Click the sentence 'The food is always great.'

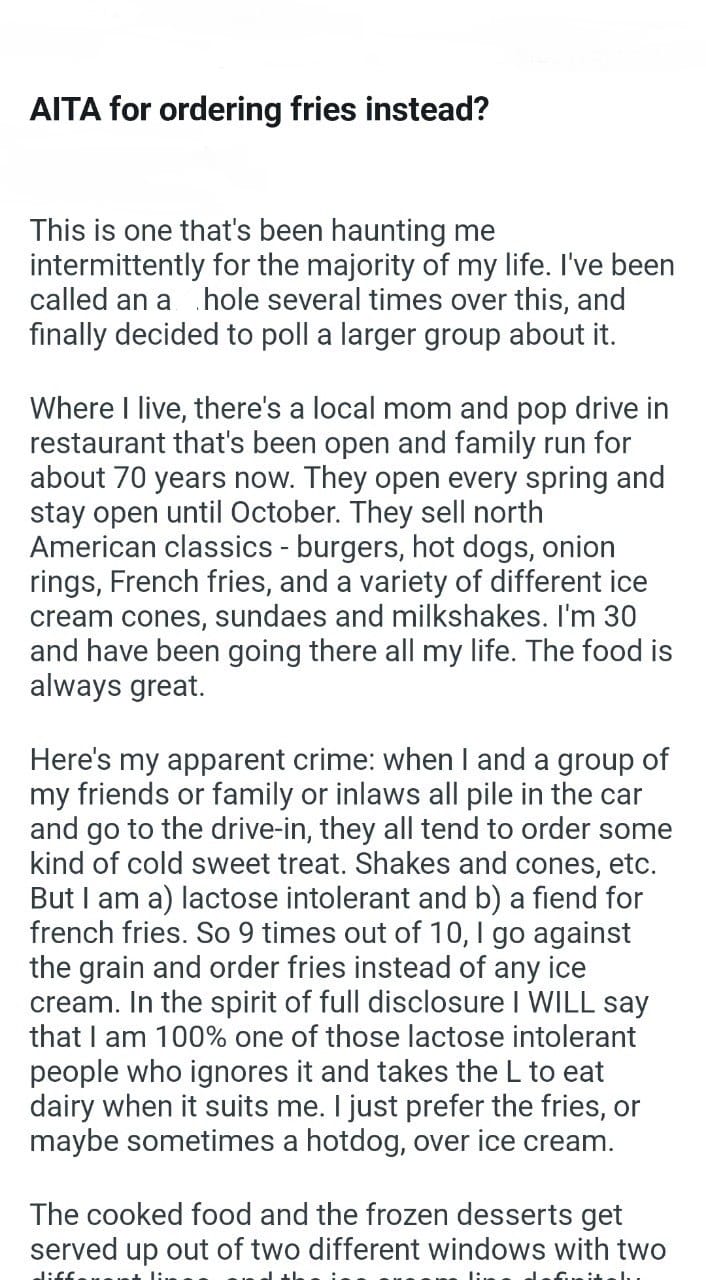click(352, 669)
